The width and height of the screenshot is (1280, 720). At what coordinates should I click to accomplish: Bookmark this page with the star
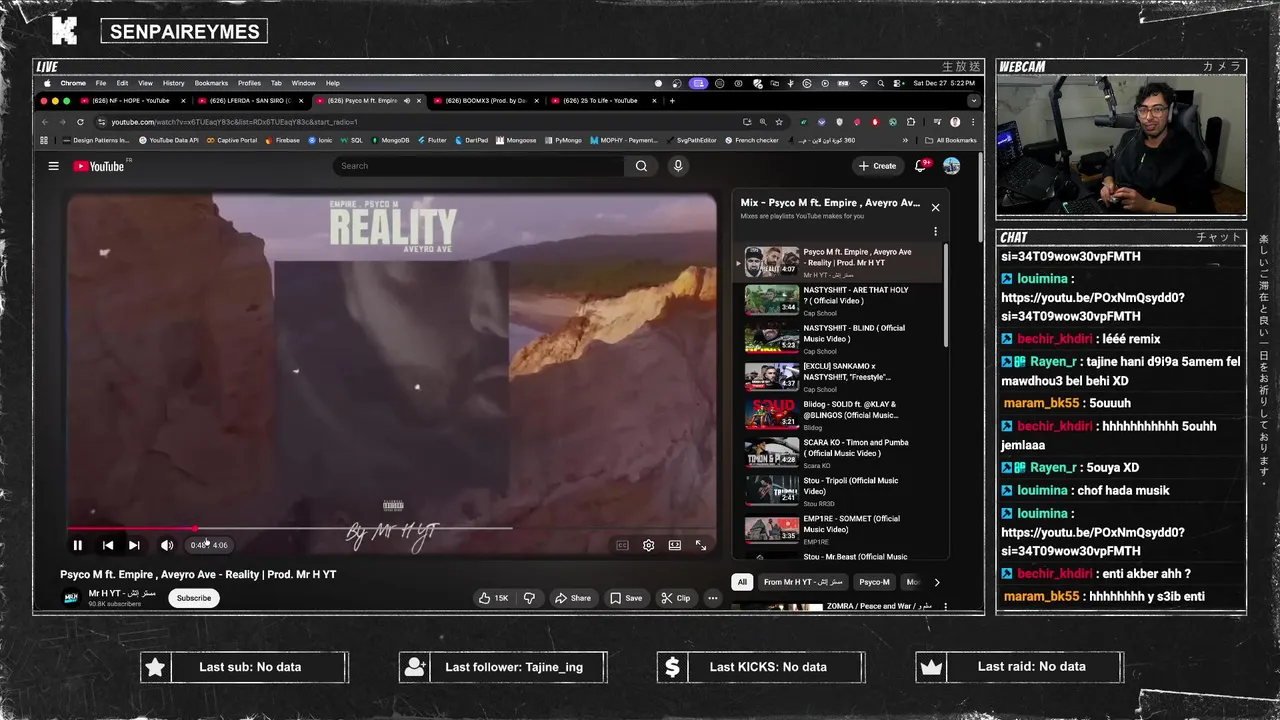click(x=779, y=122)
